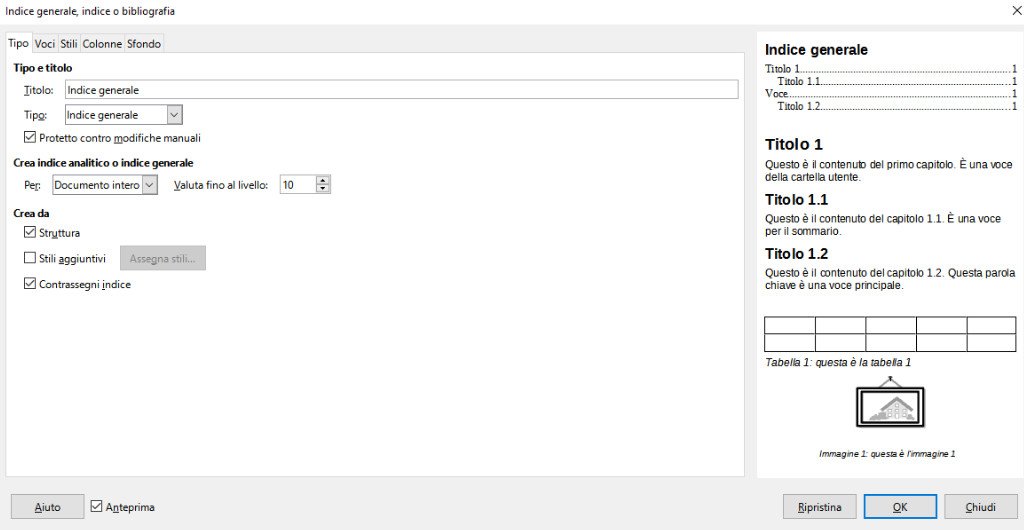Open the Voci tab
Viewport: 1024px width, 530px height.
point(44,44)
